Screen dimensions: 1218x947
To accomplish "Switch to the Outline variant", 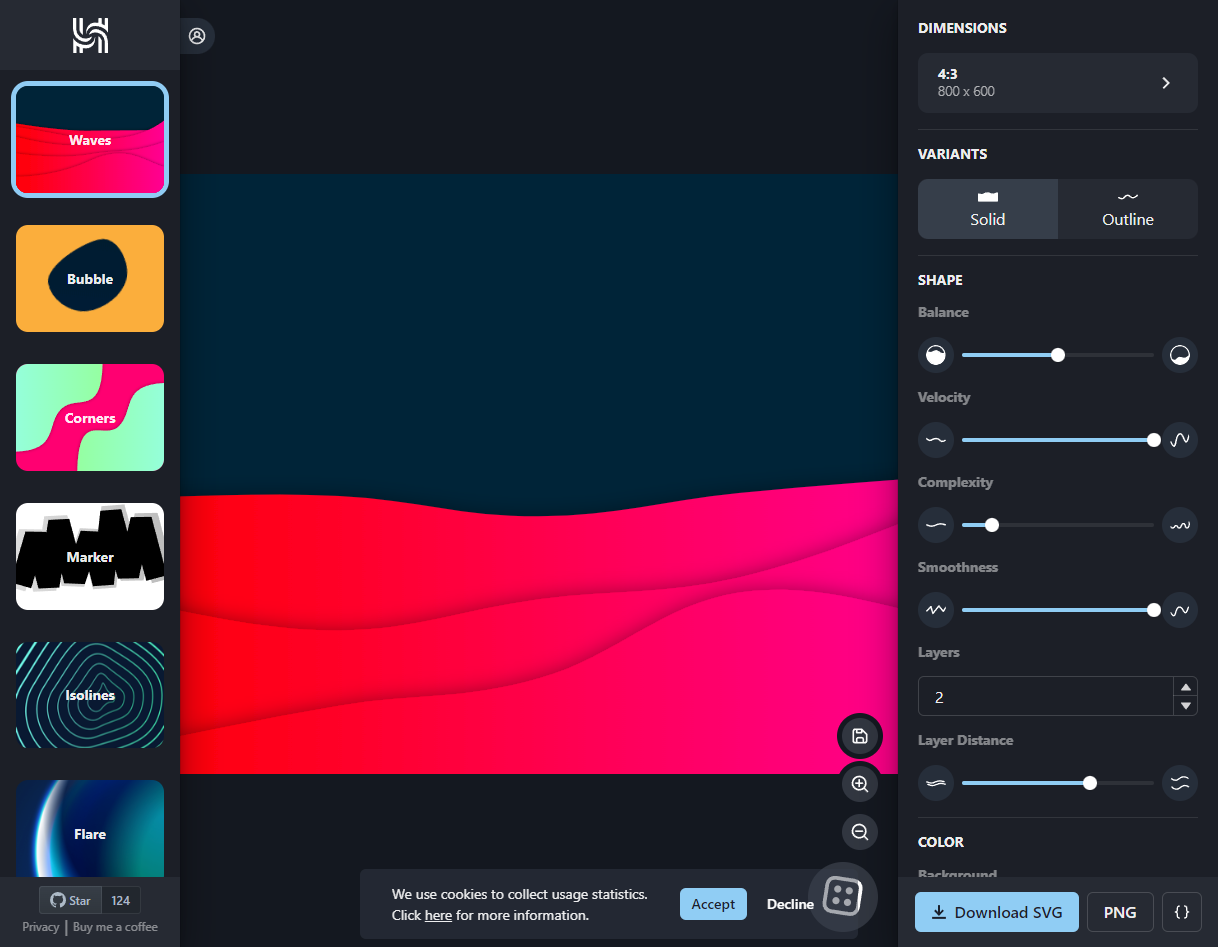I will point(1127,209).
